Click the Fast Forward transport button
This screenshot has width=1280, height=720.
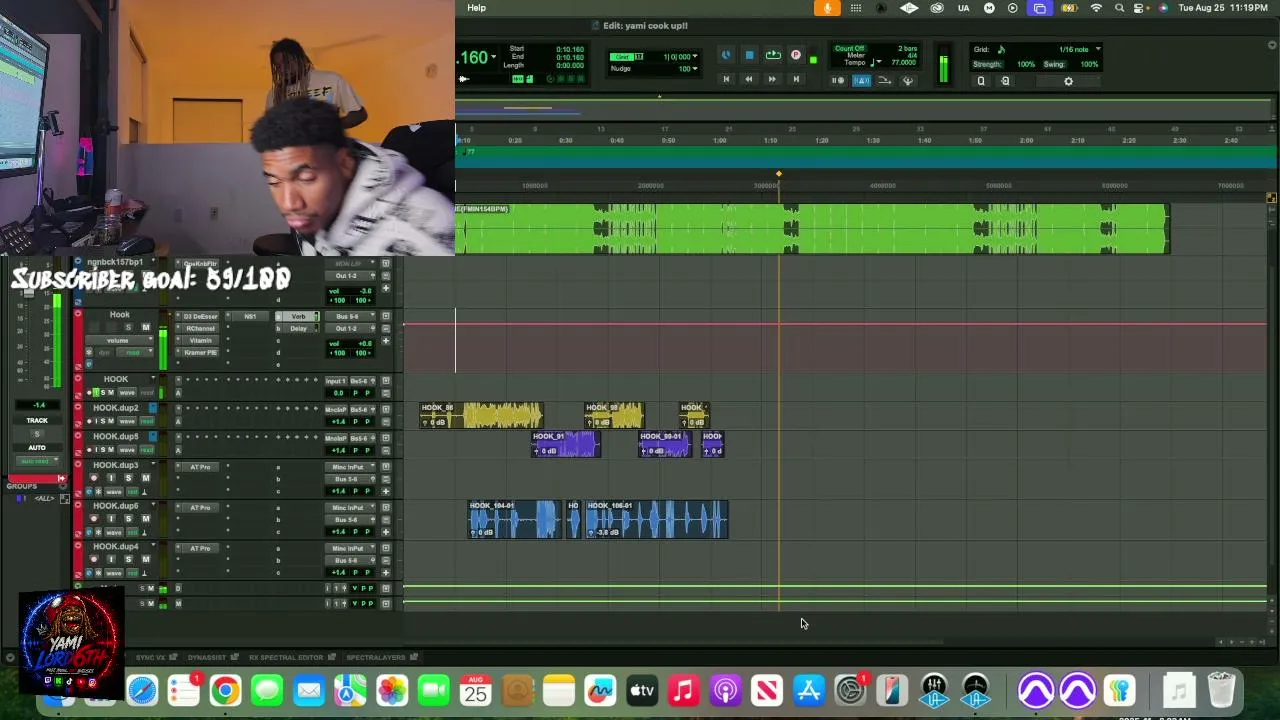coord(771,80)
